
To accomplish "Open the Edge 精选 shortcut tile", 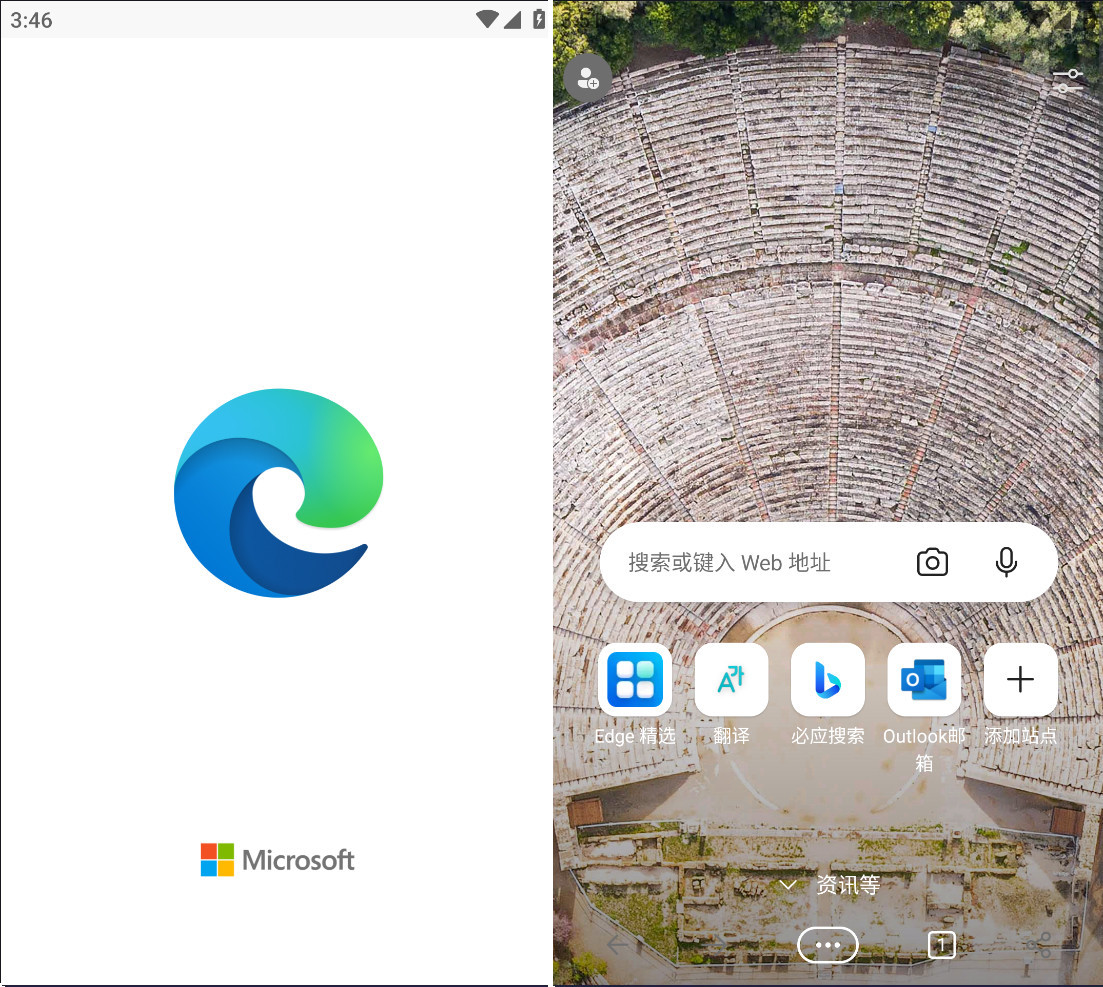I will point(635,680).
